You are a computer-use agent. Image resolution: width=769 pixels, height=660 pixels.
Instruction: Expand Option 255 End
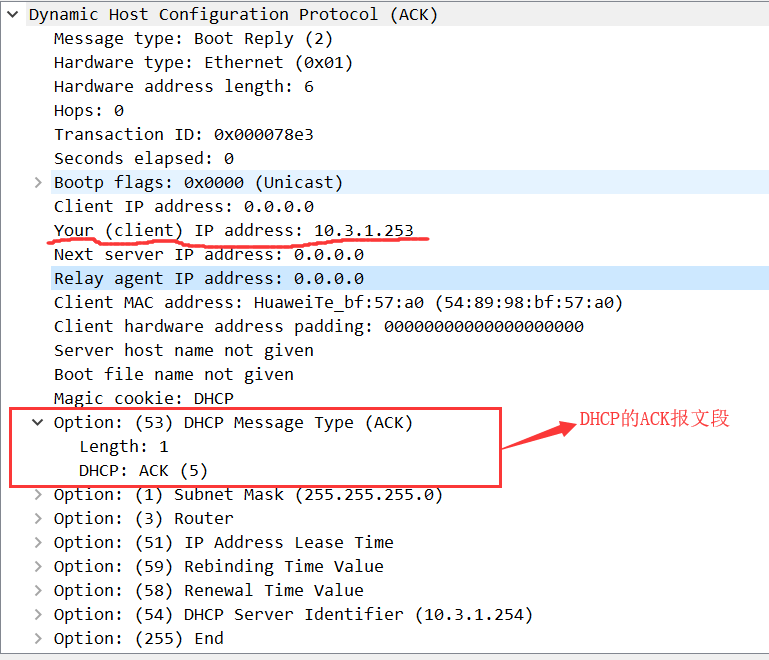pyautogui.click(x=38, y=638)
